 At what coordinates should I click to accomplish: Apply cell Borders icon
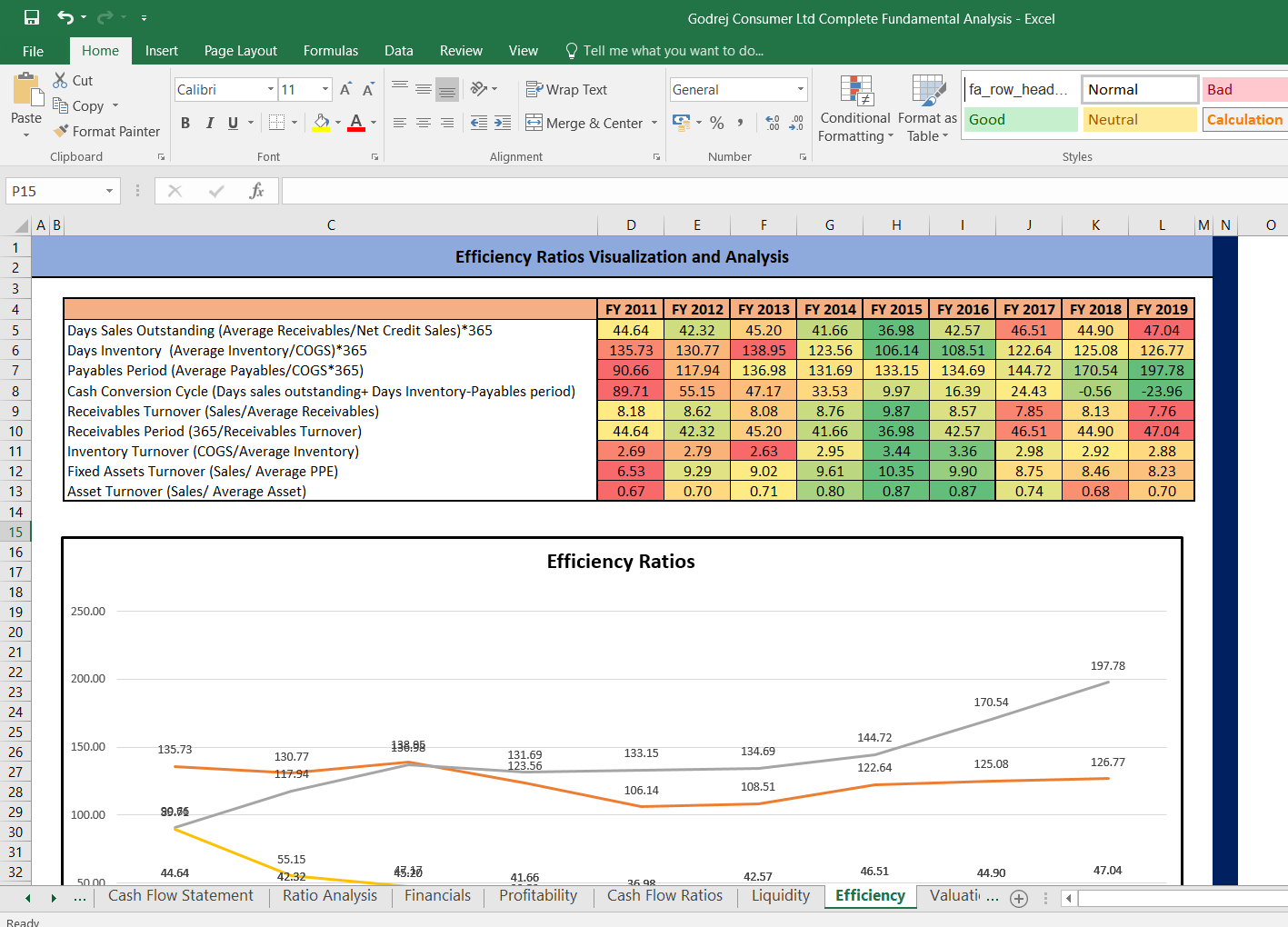(x=277, y=123)
